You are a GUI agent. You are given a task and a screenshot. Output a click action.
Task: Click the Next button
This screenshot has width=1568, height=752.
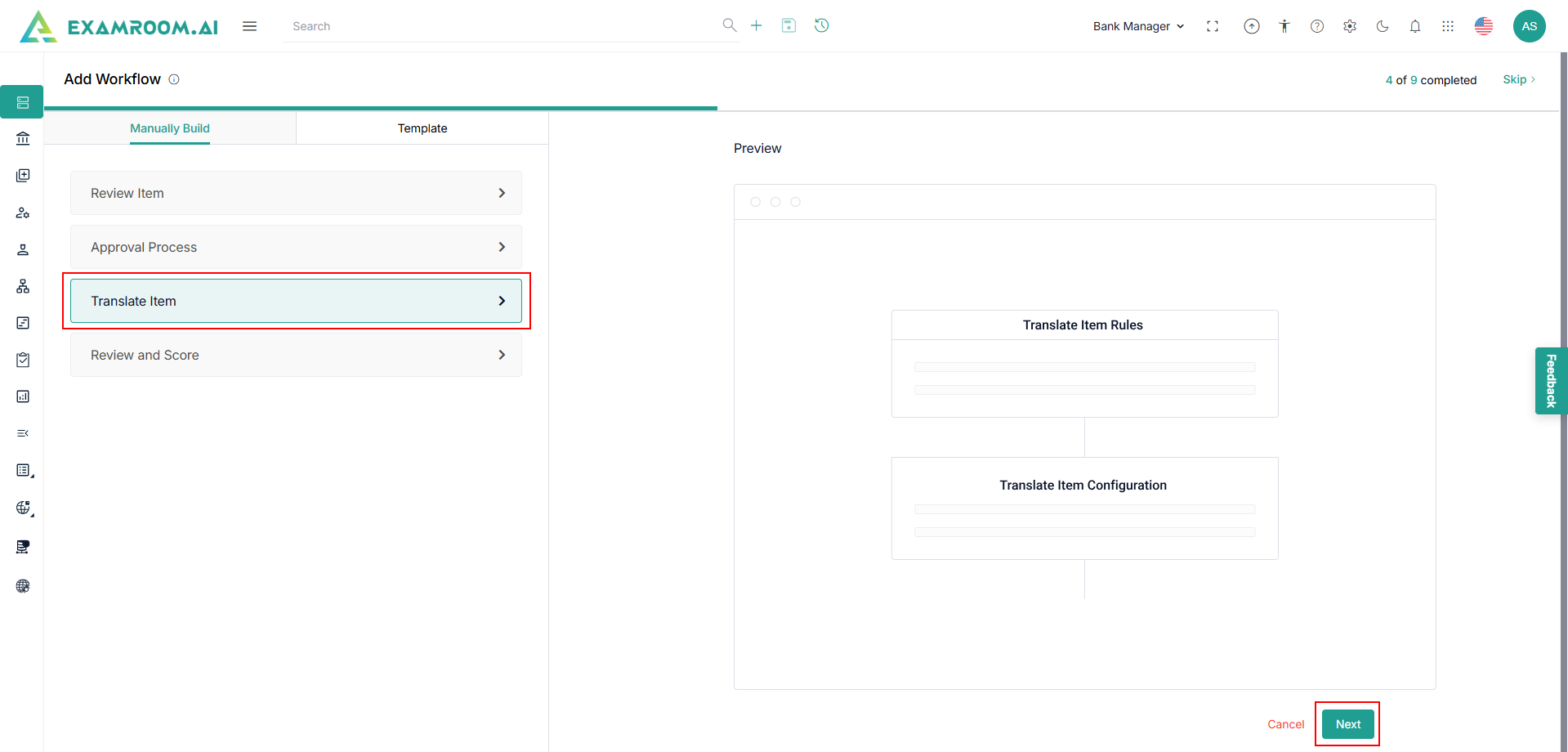pyautogui.click(x=1348, y=724)
